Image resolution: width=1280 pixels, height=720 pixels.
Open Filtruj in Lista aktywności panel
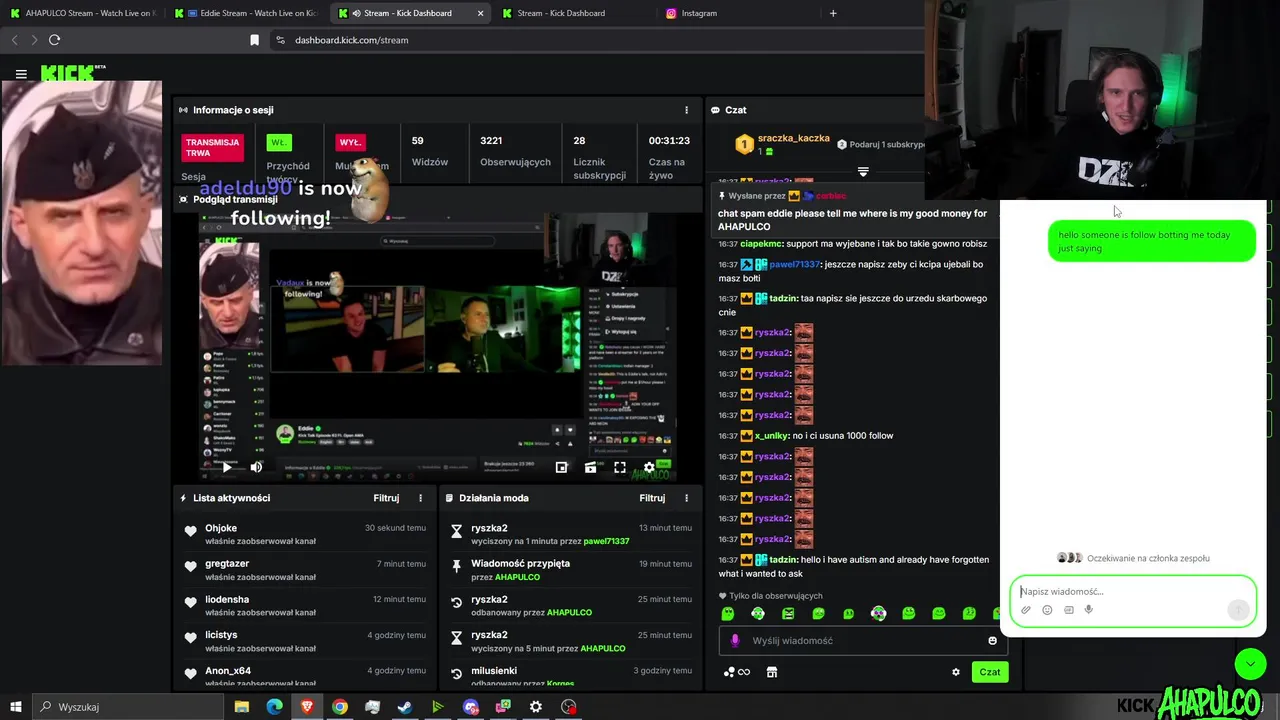click(x=386, y=498)
